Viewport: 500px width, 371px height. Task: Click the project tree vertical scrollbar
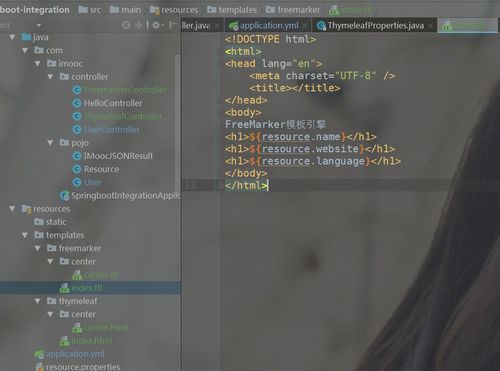click(177, 123)
